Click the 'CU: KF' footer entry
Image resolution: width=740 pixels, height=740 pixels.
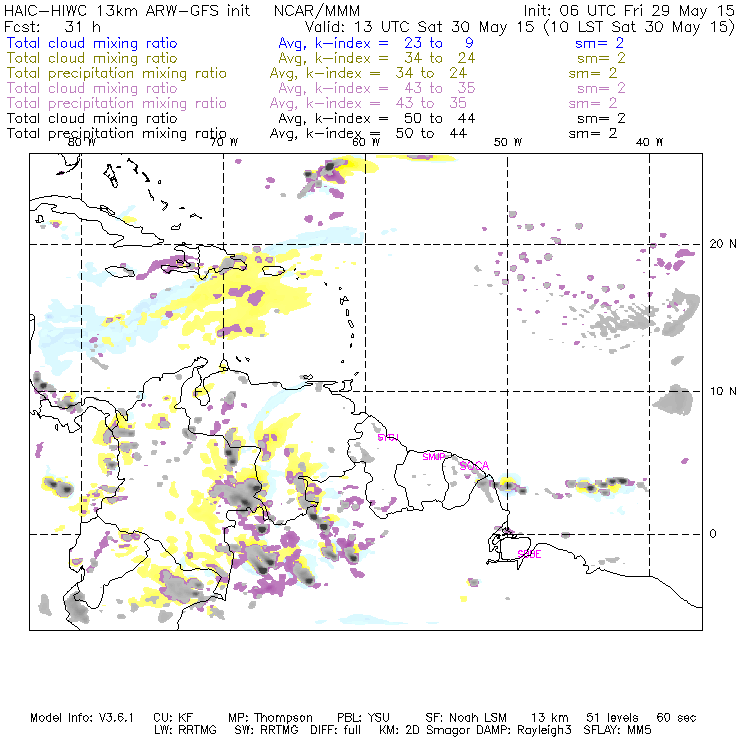[x=173, y=718]
